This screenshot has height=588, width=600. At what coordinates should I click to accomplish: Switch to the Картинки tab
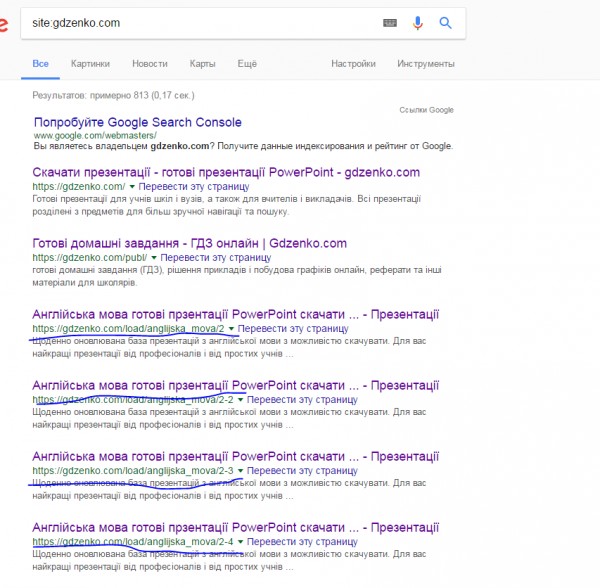click(90, 64)
